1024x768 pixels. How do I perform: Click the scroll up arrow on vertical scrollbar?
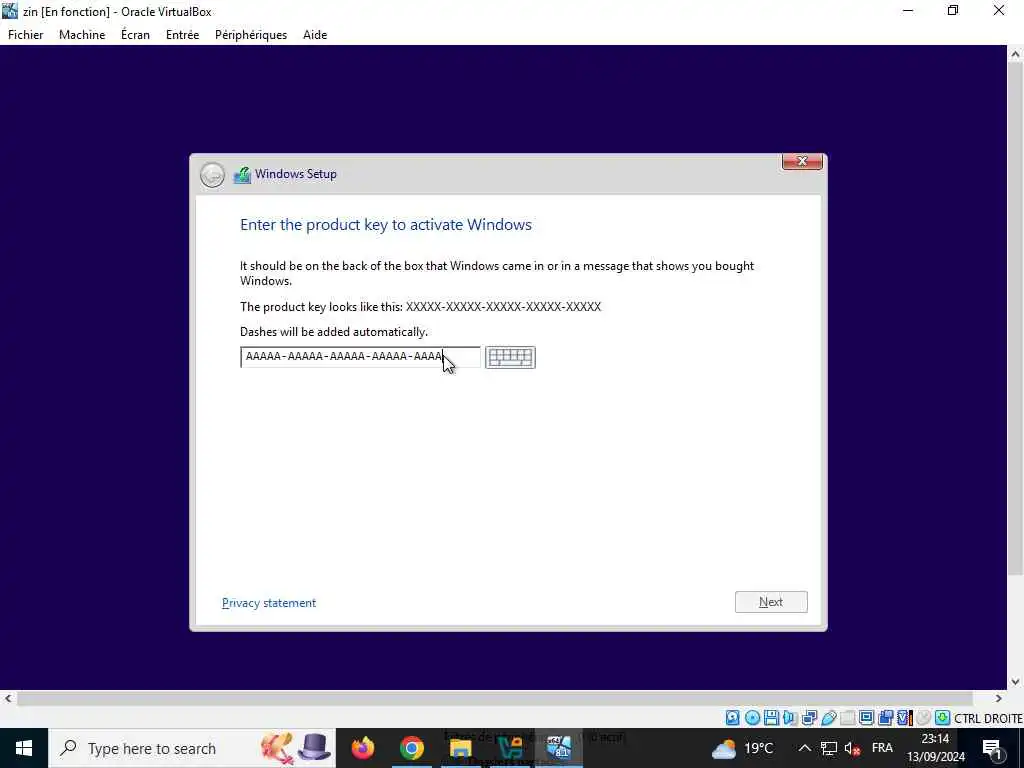tap(1015, 54)
